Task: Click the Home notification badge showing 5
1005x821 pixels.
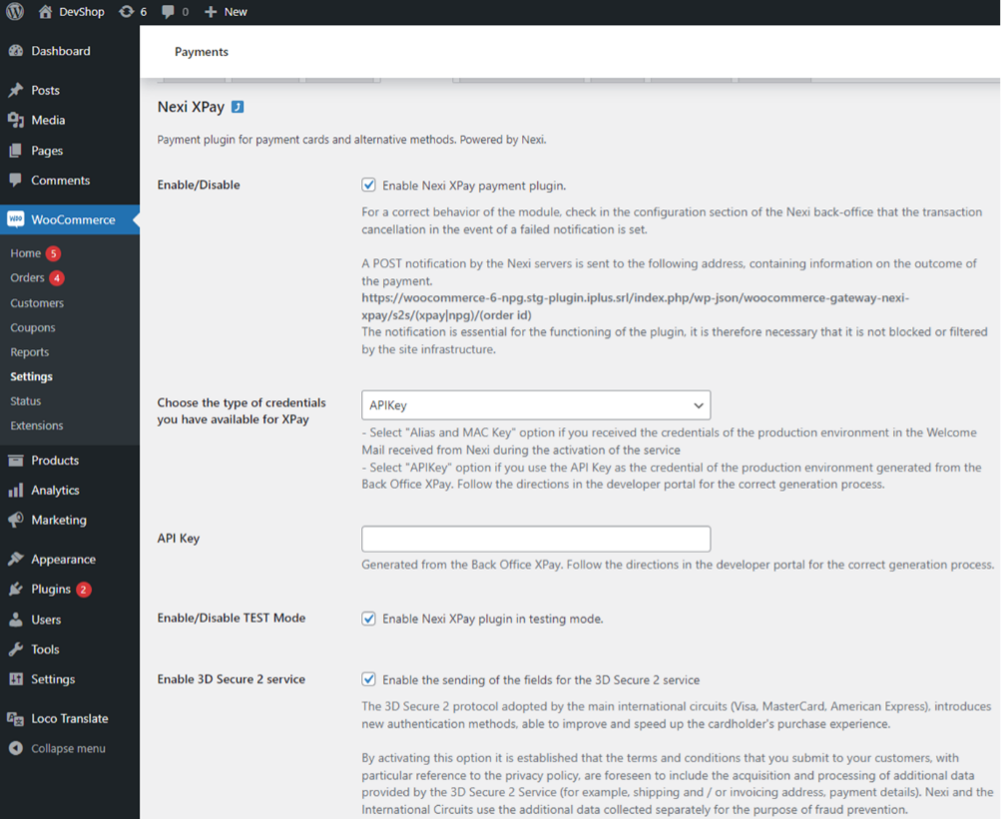Action: [x=53, y=253]
